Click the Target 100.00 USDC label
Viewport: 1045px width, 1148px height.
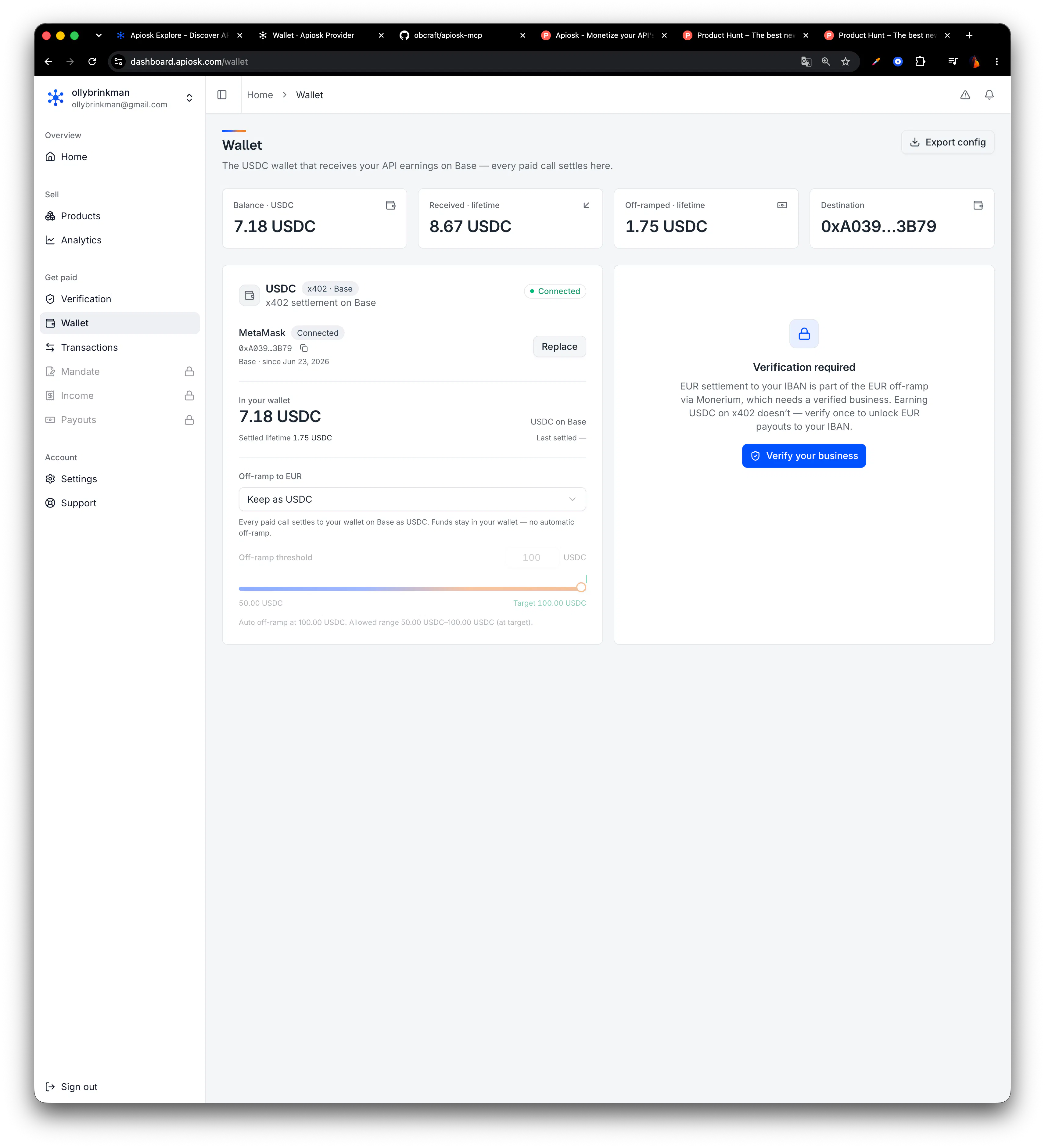549,603
